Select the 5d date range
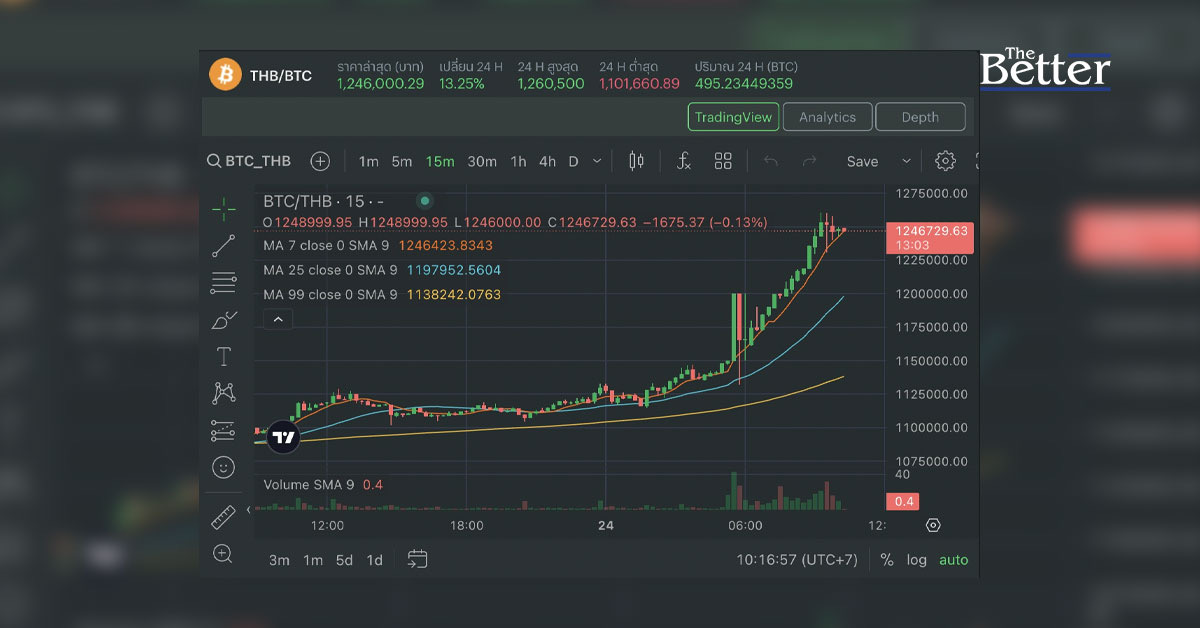 344,560
